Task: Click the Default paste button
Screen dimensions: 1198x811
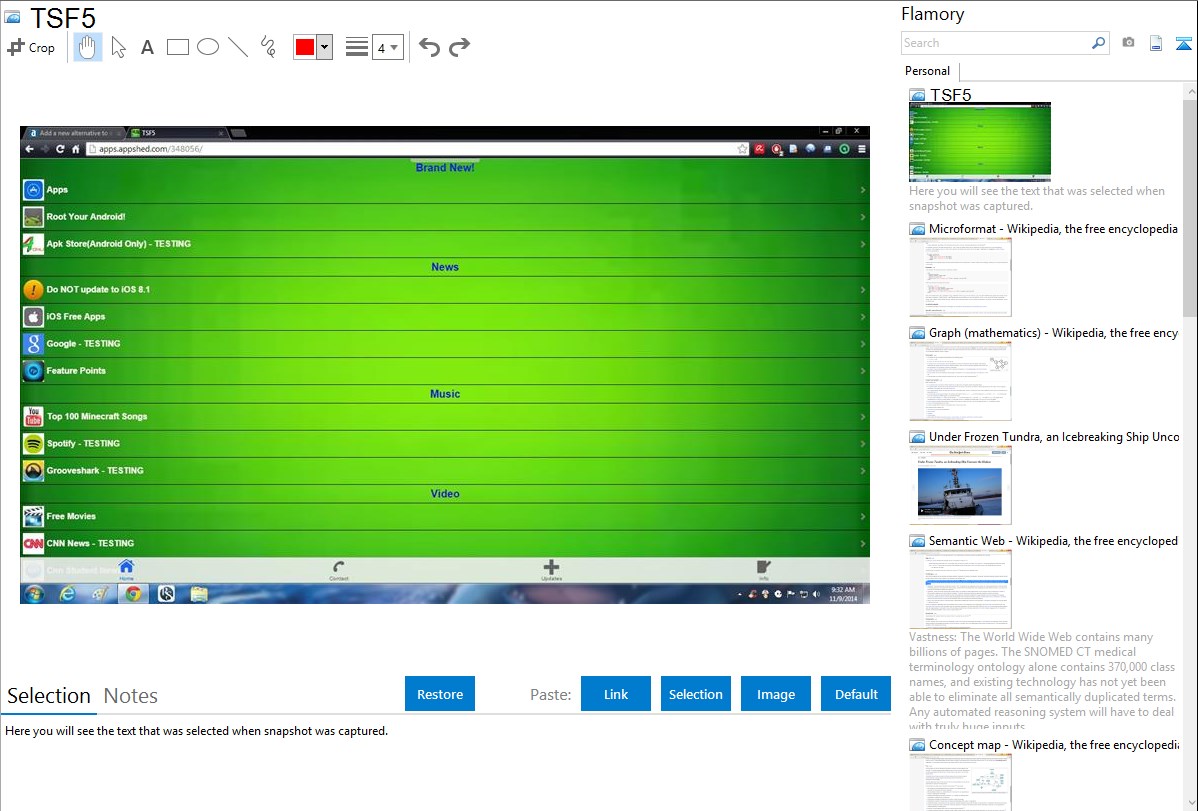Action: tap(856, 694)
